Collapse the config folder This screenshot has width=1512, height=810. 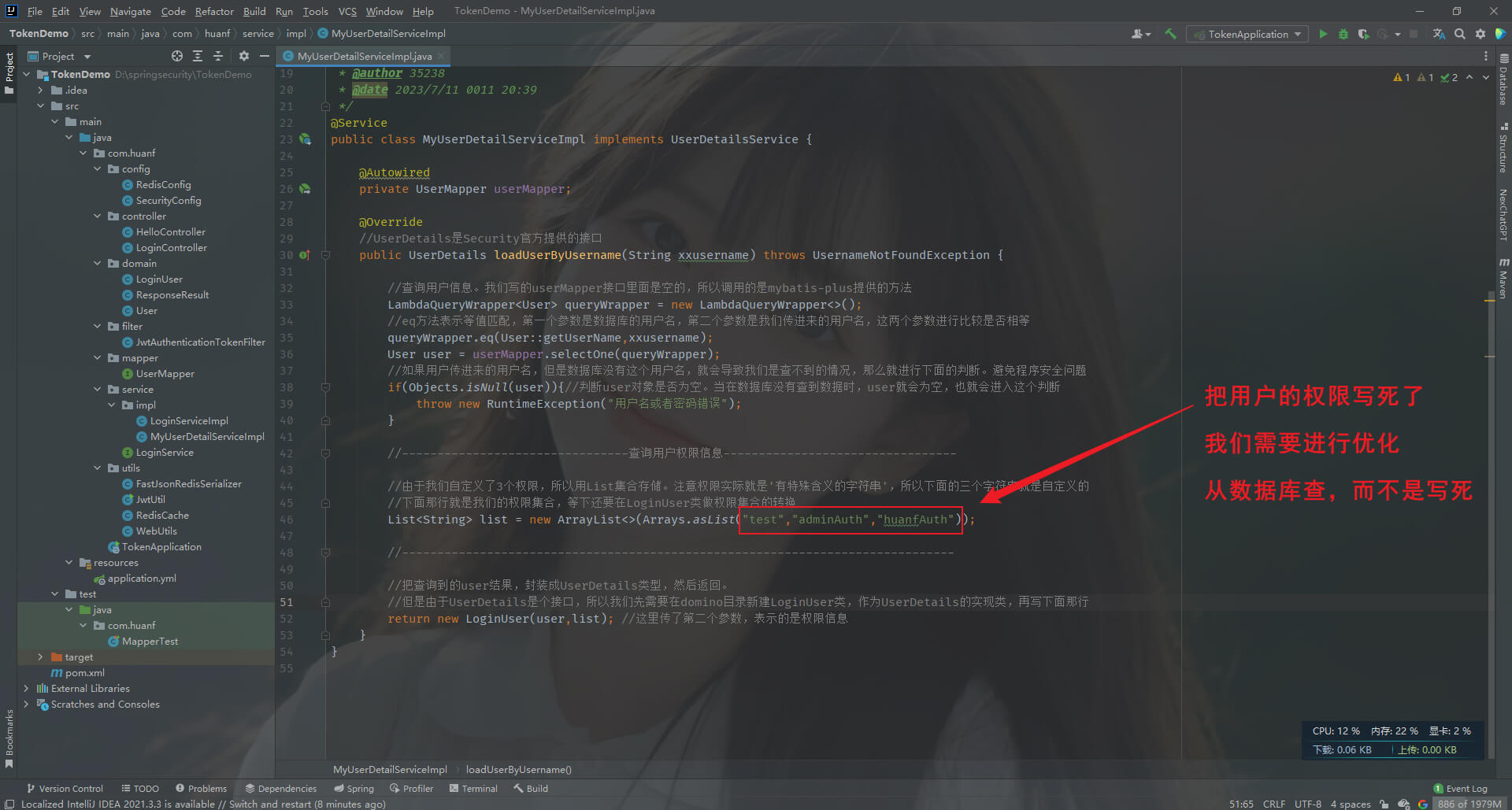coord(98,168)
